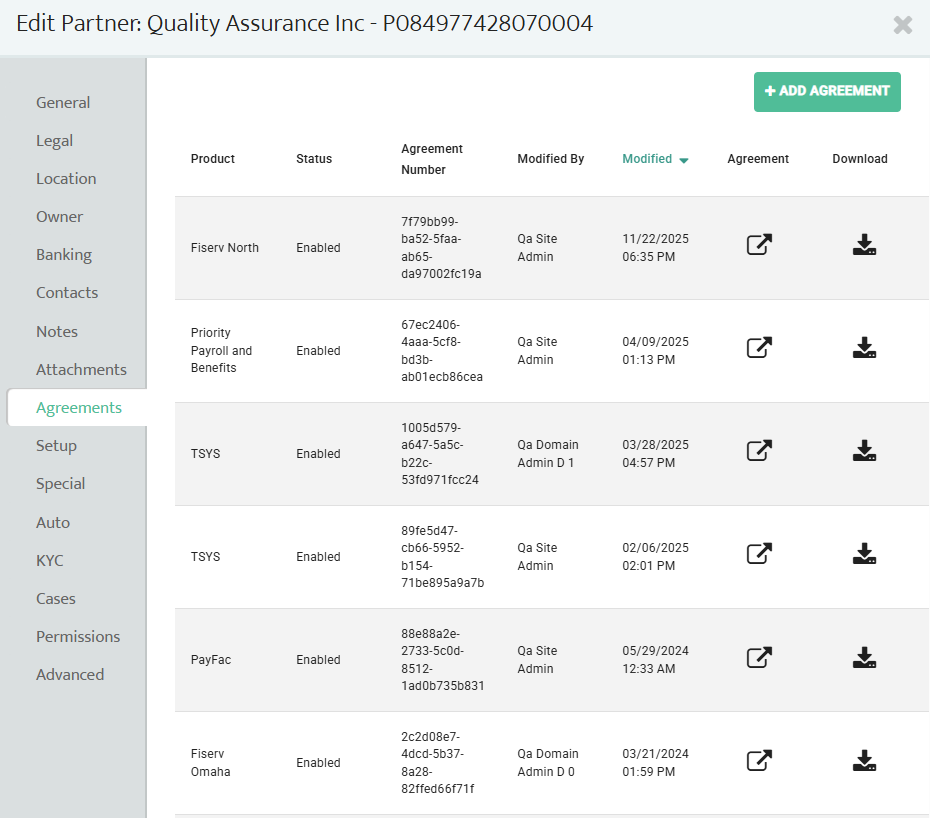Switch to the Legal tab
Image resolution: width=930 pixels, height=818 pixels.
coord(55,141)
